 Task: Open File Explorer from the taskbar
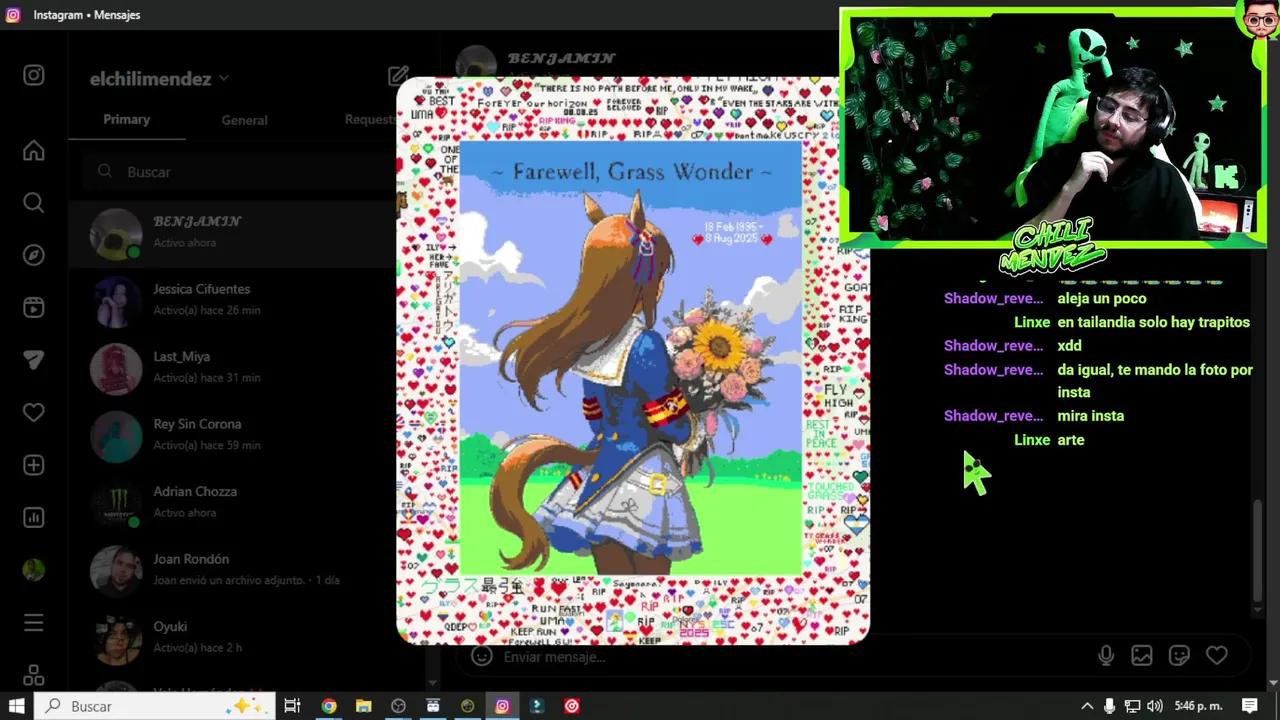pos(363,706)
